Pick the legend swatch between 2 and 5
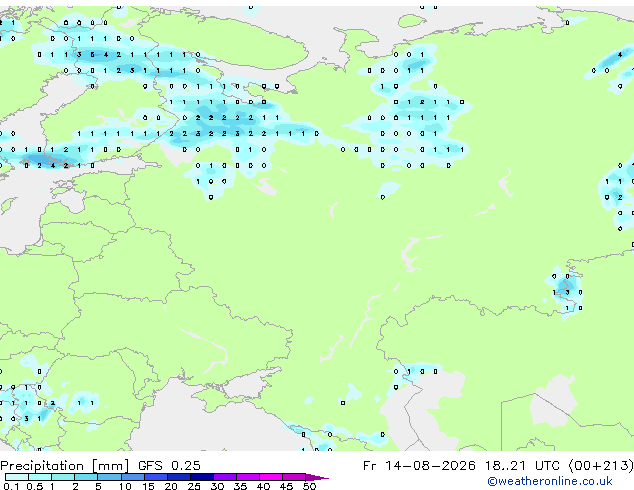This screenshot has width=634, height=490. click(86, 477)
